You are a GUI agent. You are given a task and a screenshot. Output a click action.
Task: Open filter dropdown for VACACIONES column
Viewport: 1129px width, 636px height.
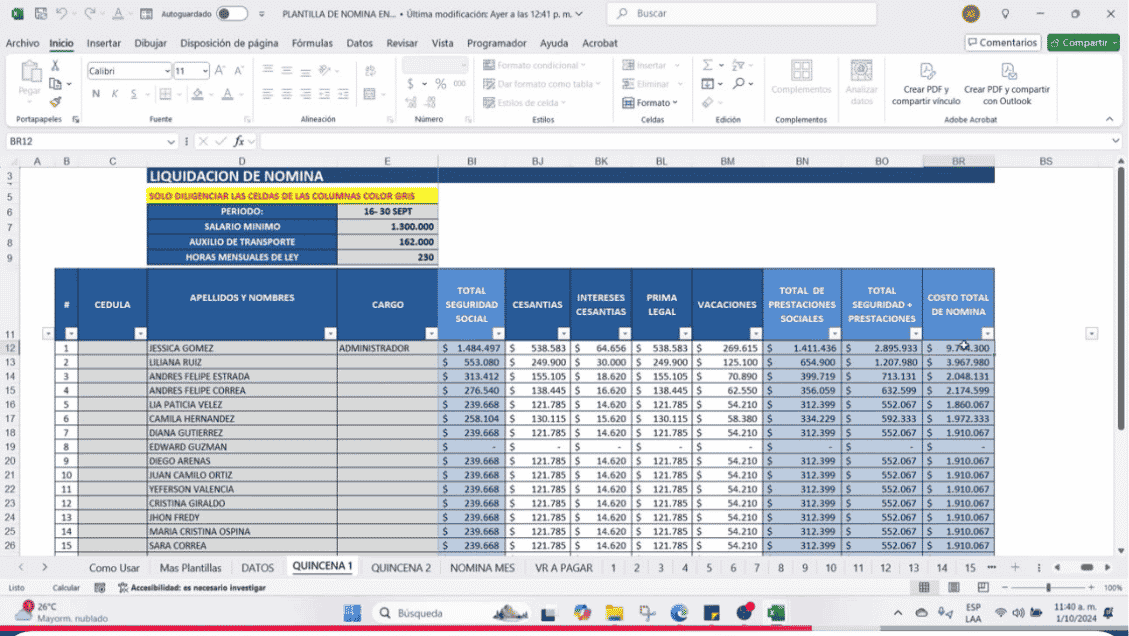pos(755,333)
